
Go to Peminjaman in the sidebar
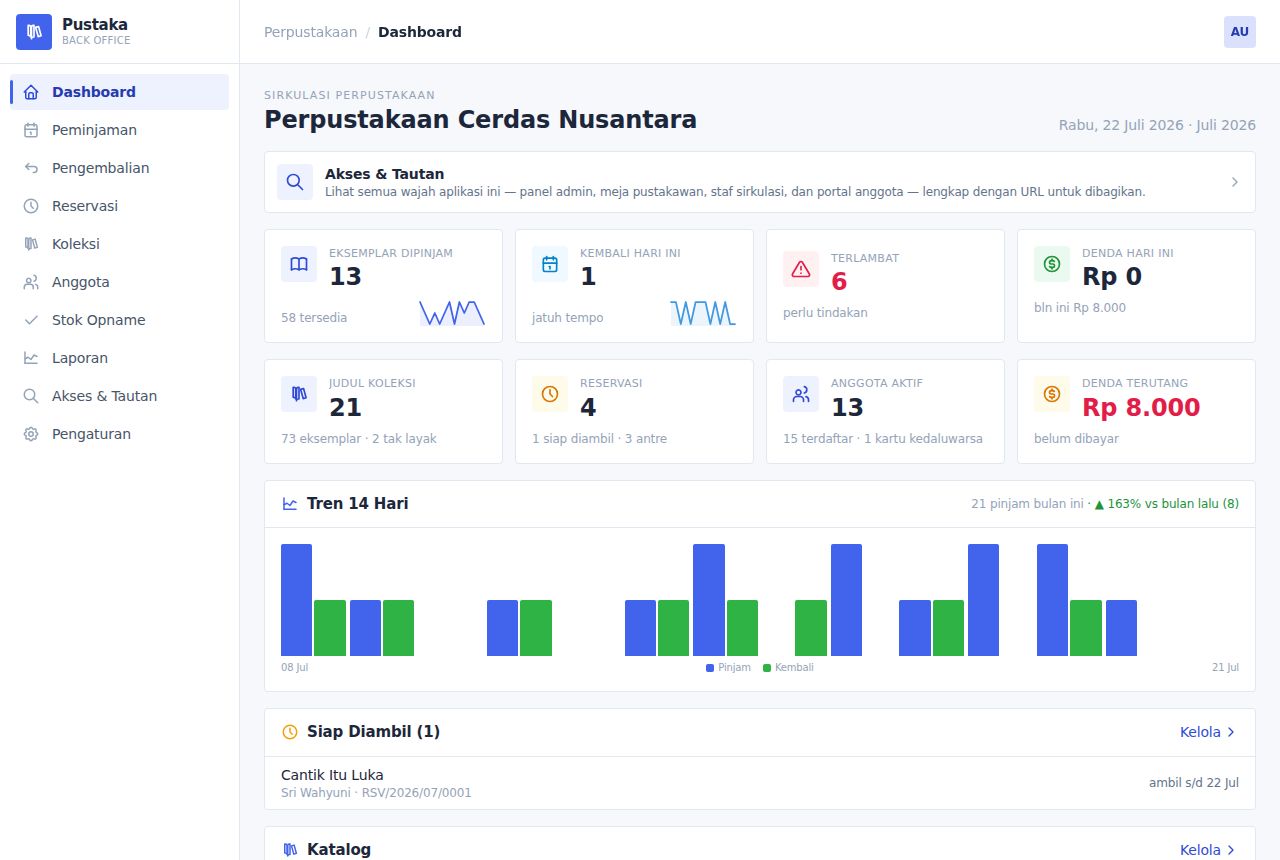click(x=119, y=130)
